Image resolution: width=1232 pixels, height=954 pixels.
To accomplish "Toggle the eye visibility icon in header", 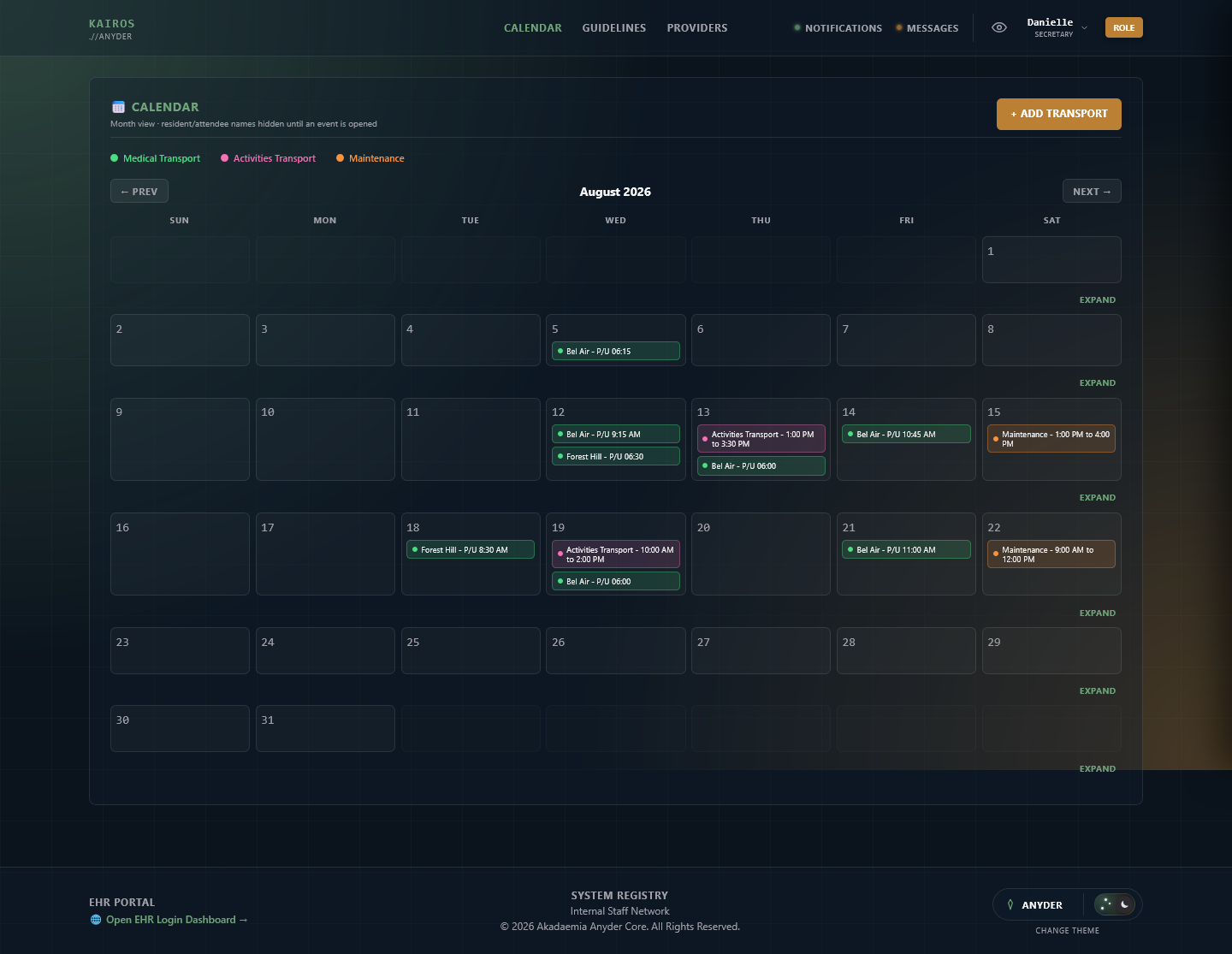I will (x=998, y=27).
